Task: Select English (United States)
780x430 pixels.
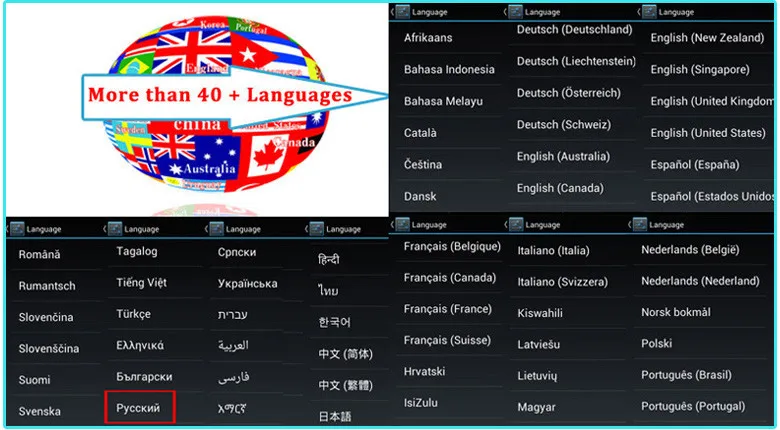Action: [709, 133]
